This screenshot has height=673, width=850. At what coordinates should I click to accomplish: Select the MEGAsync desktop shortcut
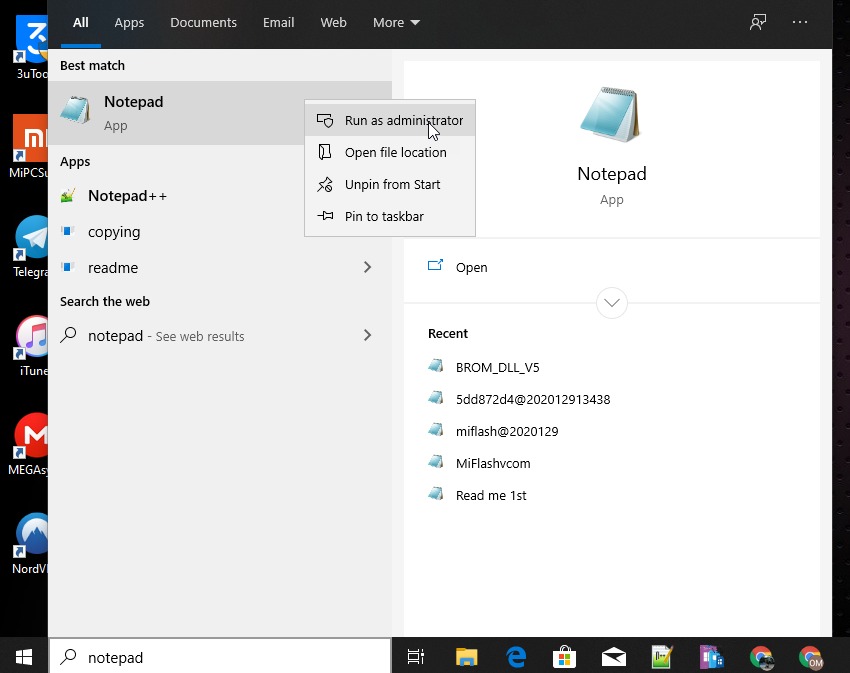point(29,445)
